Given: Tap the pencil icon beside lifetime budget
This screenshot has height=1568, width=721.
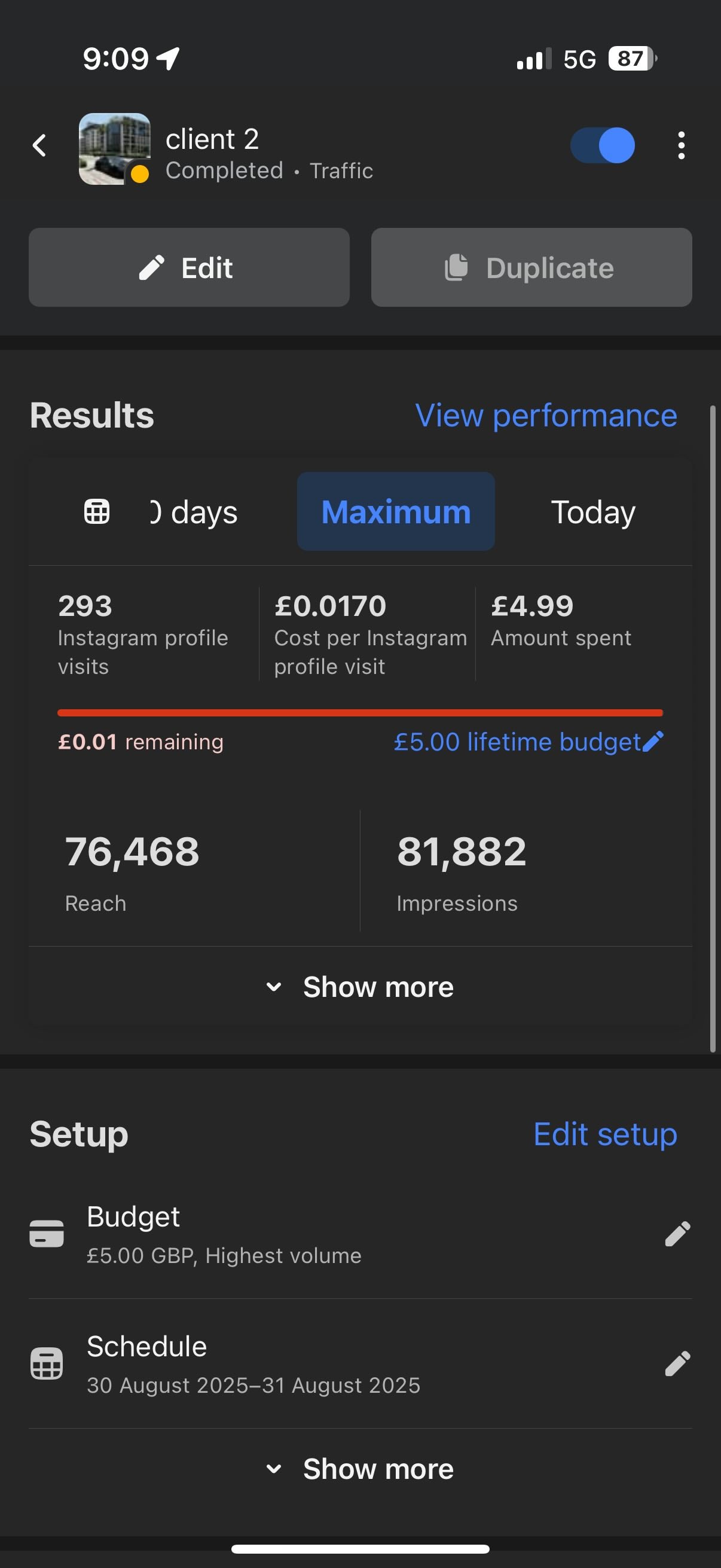Looking at the screenshot, I should point(652,742).
